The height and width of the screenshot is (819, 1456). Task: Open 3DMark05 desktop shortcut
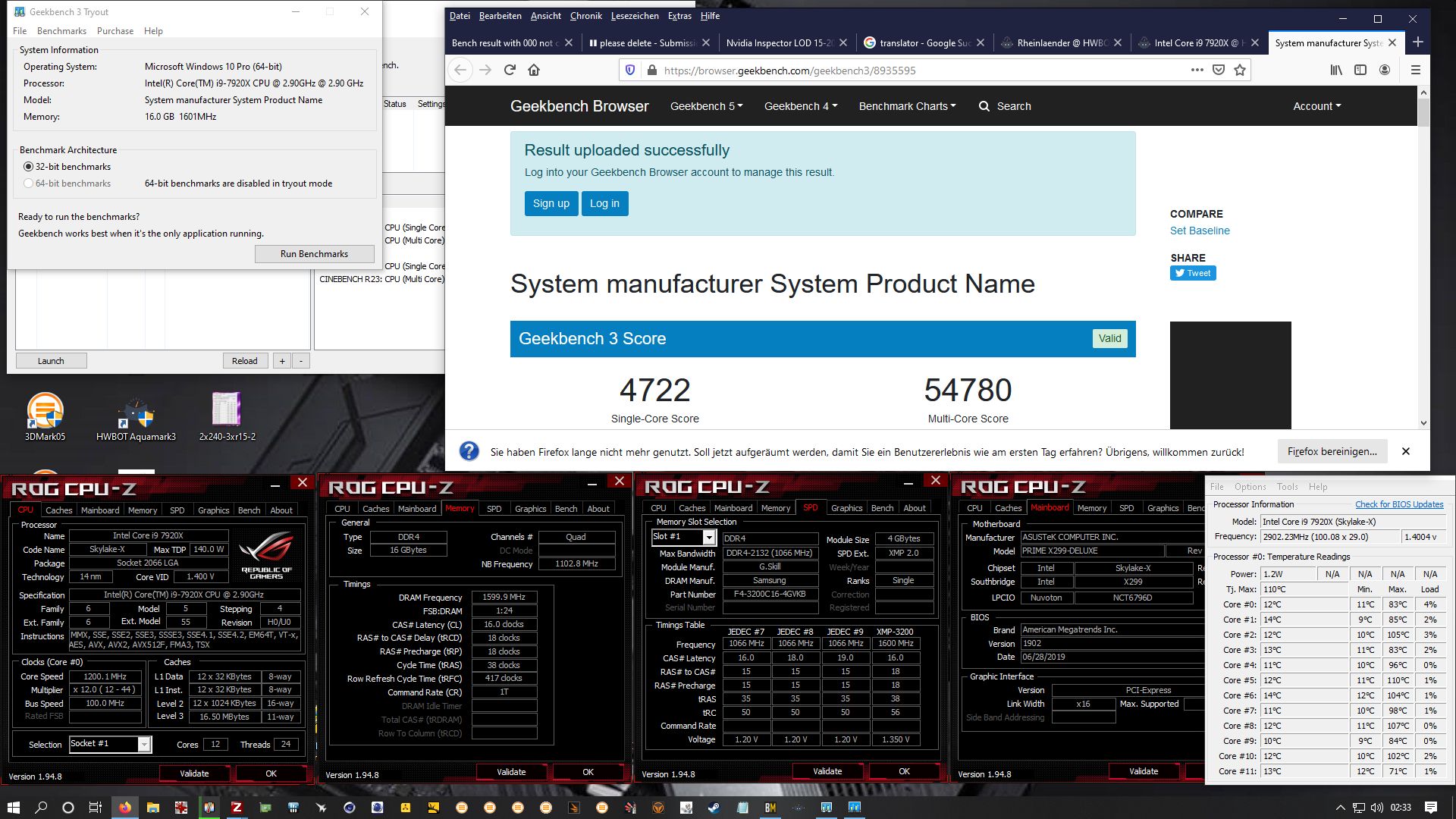45,417
